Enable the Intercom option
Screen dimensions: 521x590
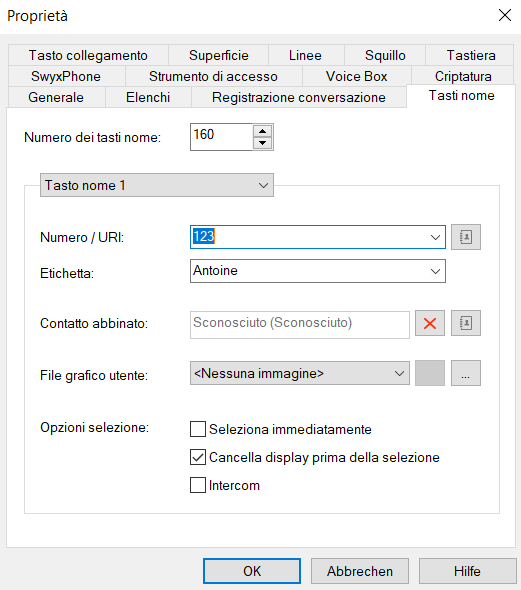pos(198,485)
